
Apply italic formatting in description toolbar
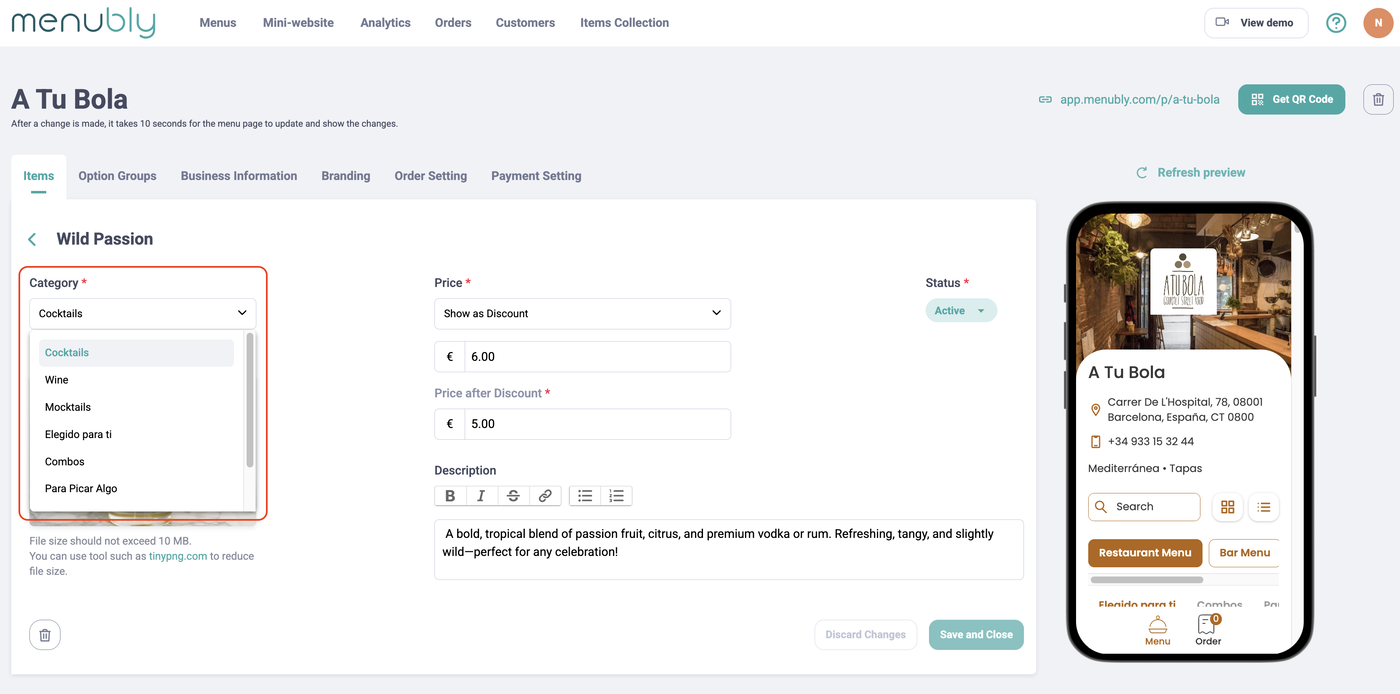pyautogui.click(x=481, y=496)
